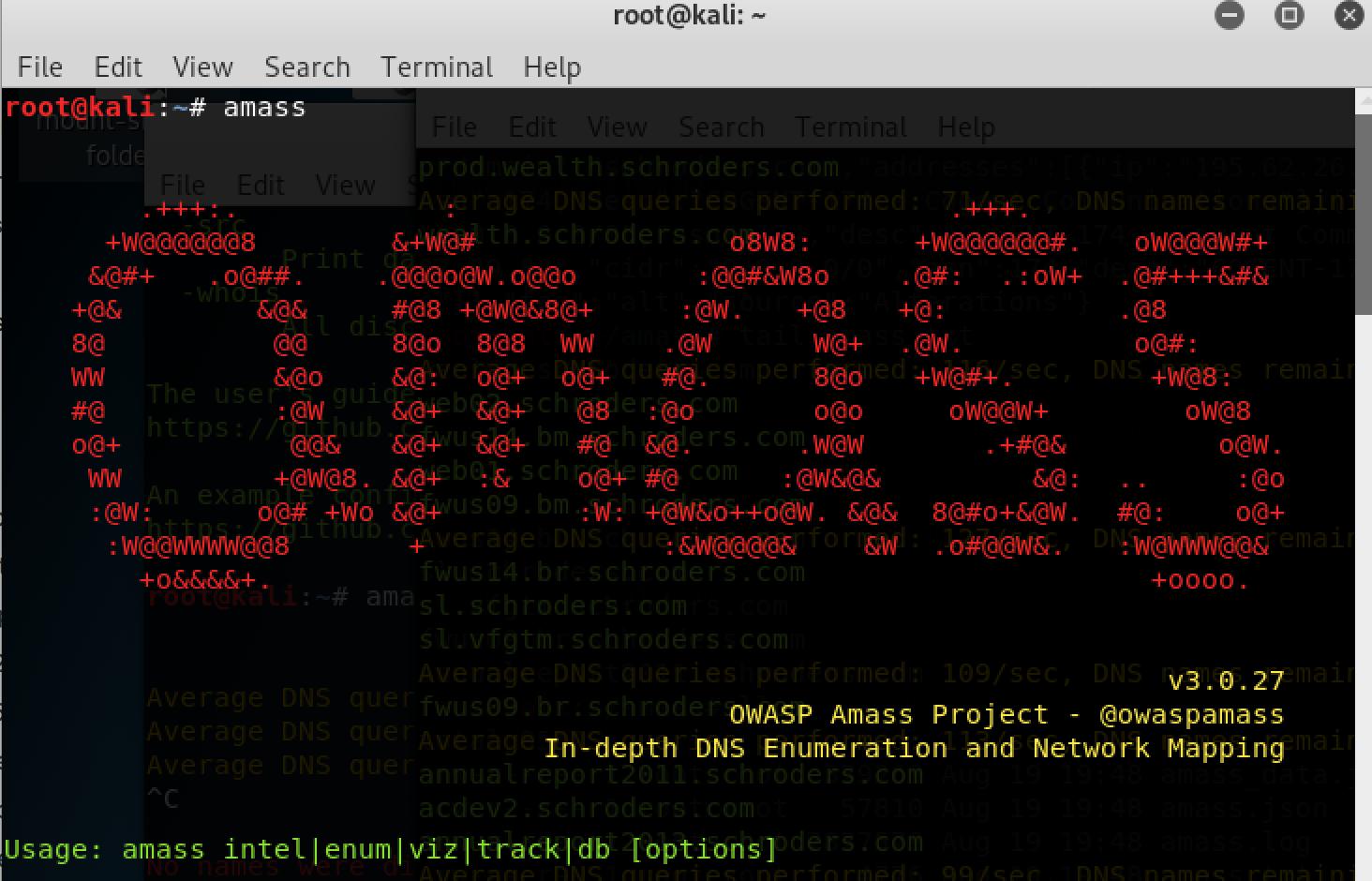Open the File menu in front terminal
Image resolution: width=1372 pixels, height=881 pixels.
point(40,67)
